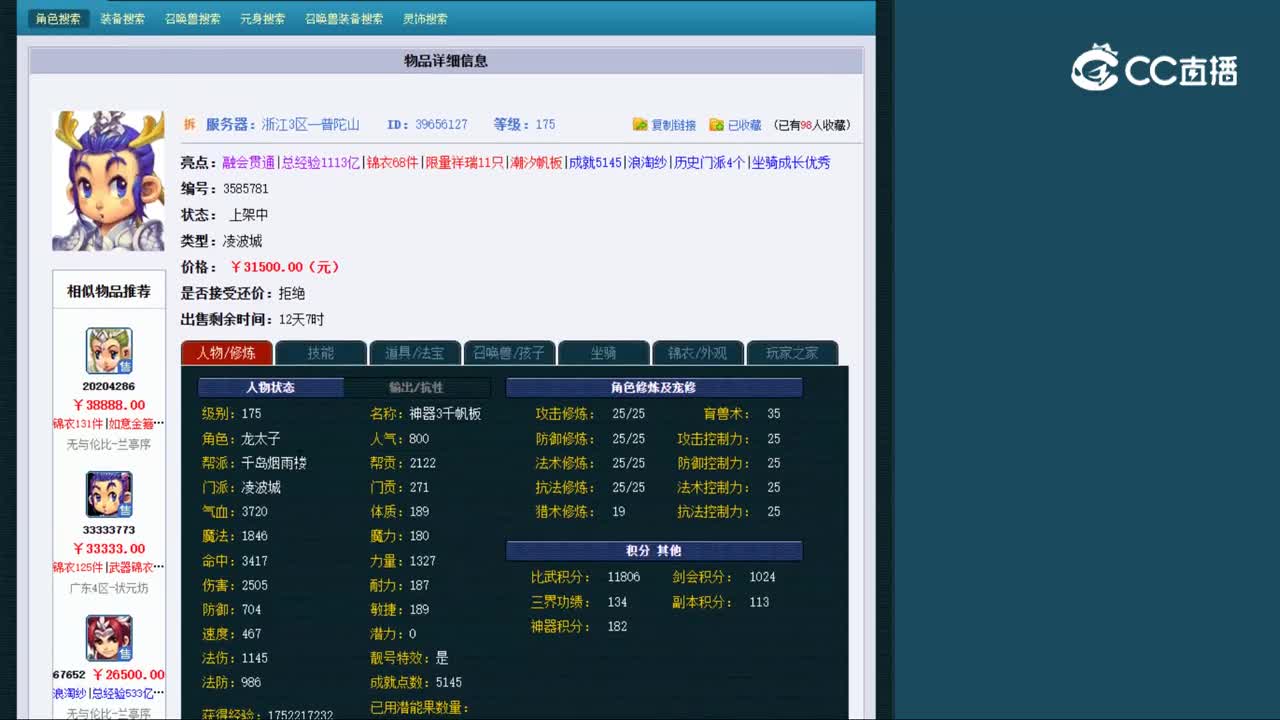Click the 已收藏 favorite folder icon
1280x720 pixels.
coord(716,124)
